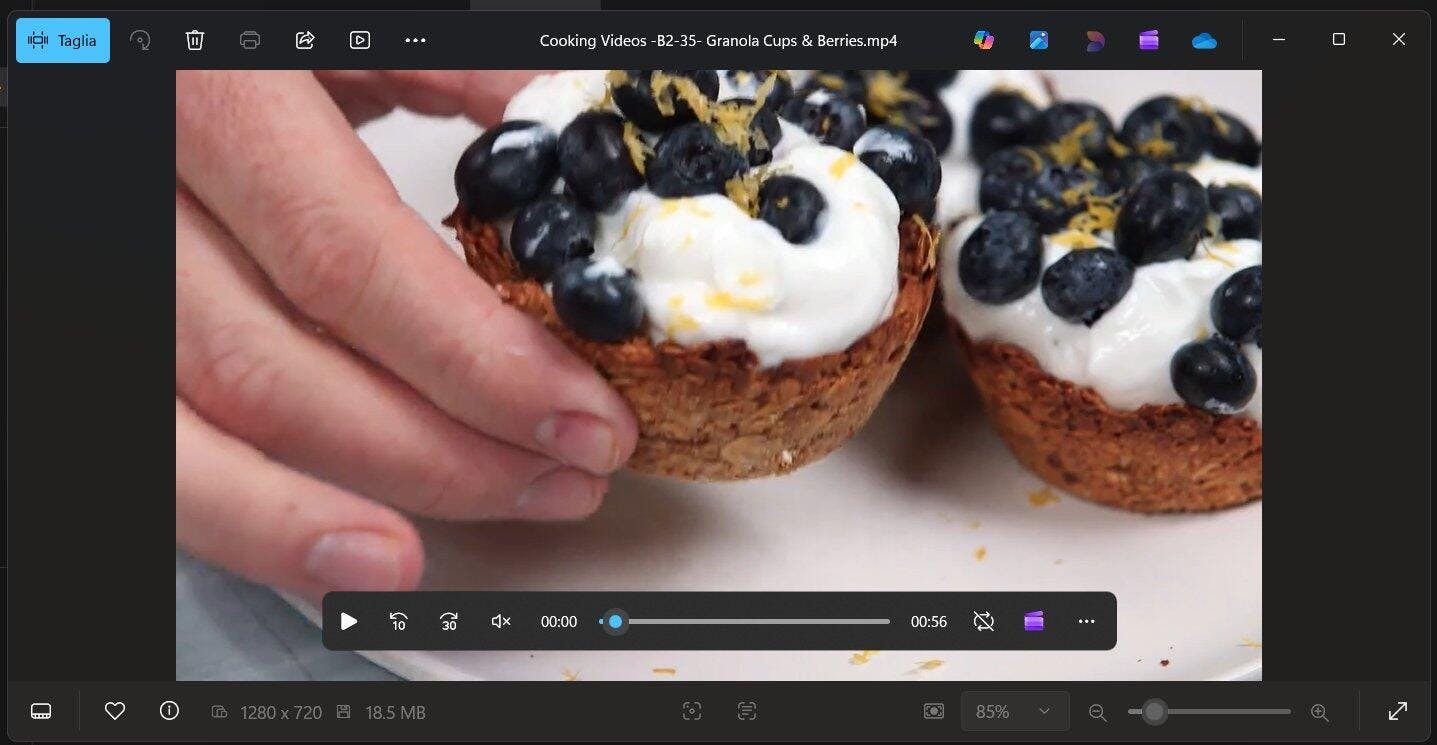Open OneDrive cloud icon
The height and width of the screenshot is (745, 1437).
[x=1204, y=40]
